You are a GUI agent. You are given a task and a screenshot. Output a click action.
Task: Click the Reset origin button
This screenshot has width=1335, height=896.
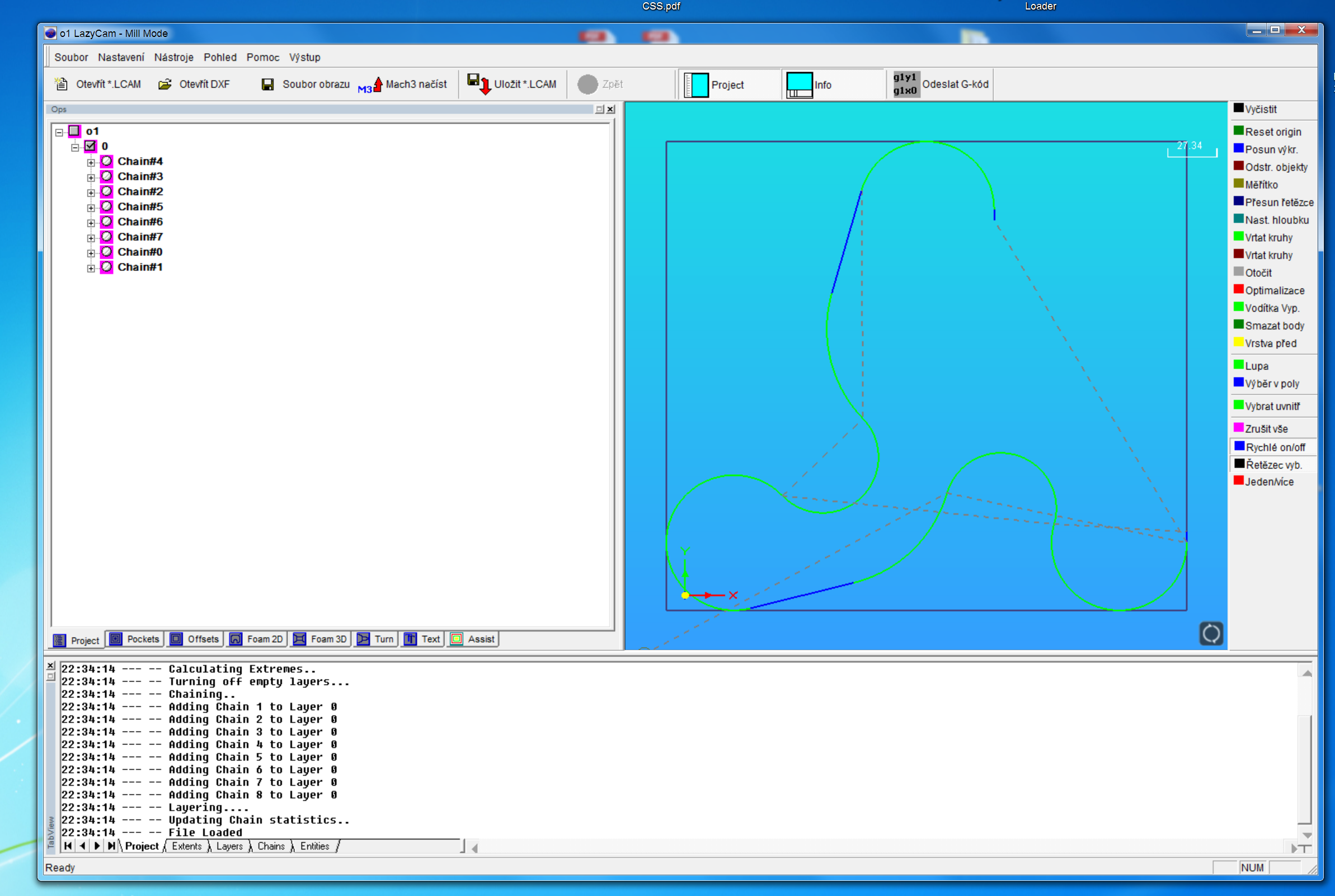(x=1272, y=132)
